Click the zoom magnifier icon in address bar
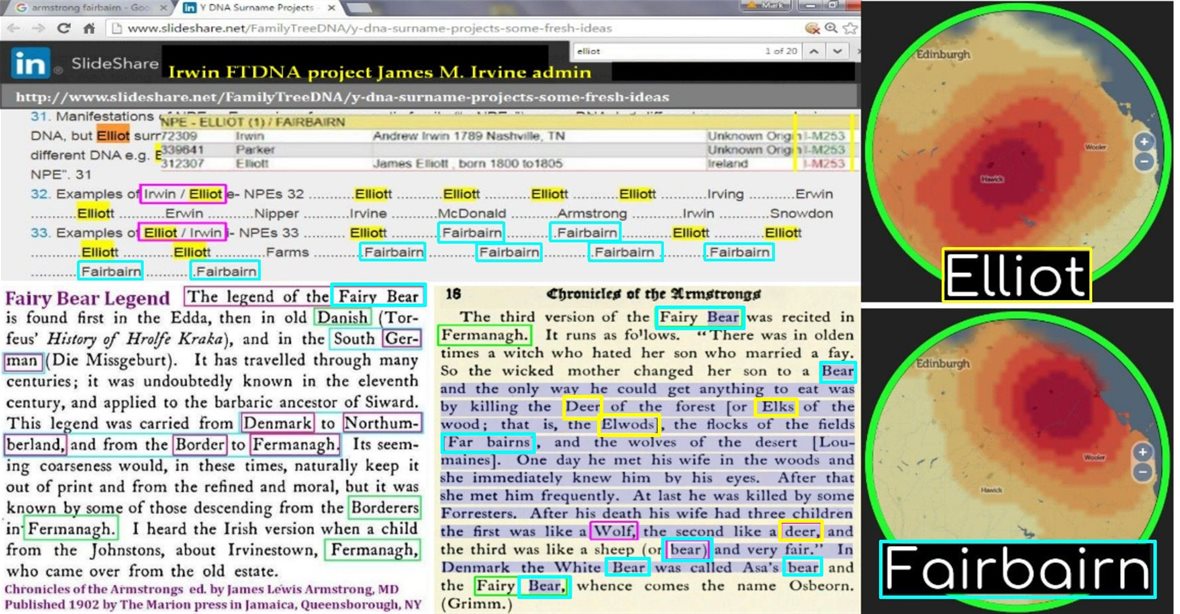This screenshot has width=1180, height=614. click(830, 28)
